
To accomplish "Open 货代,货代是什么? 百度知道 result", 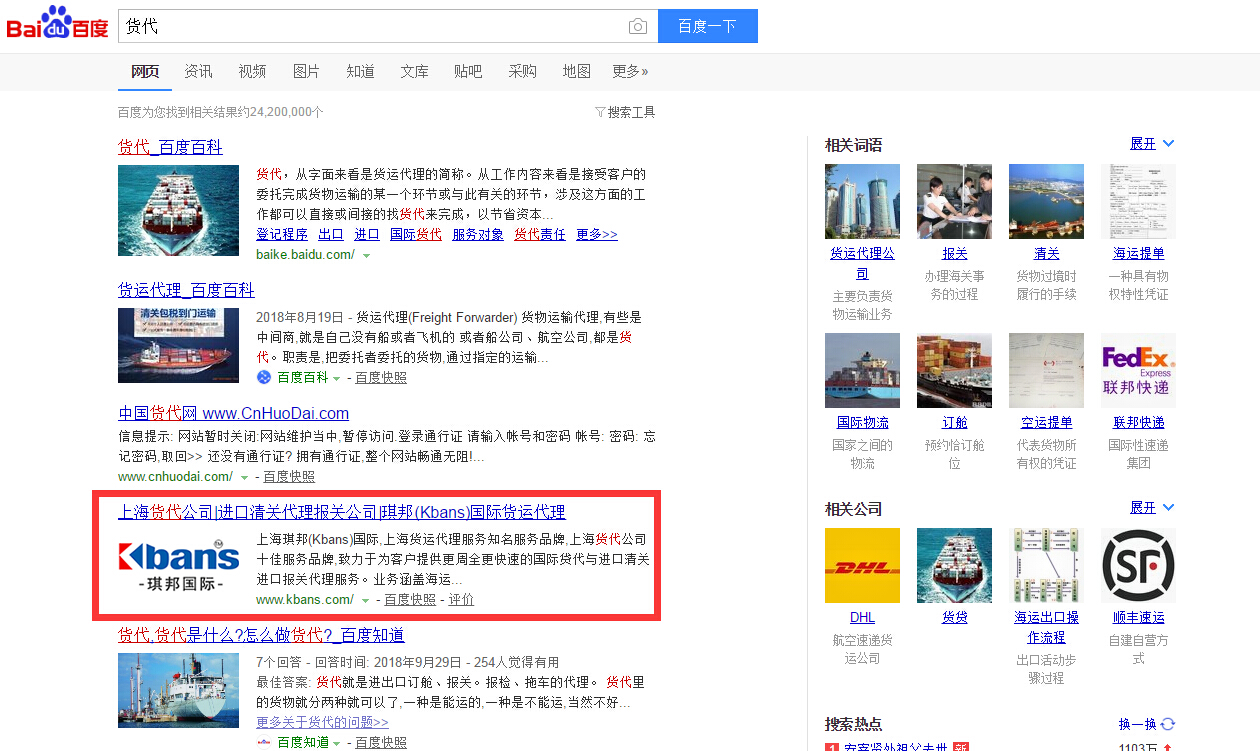I will click(x=261, y=635).
